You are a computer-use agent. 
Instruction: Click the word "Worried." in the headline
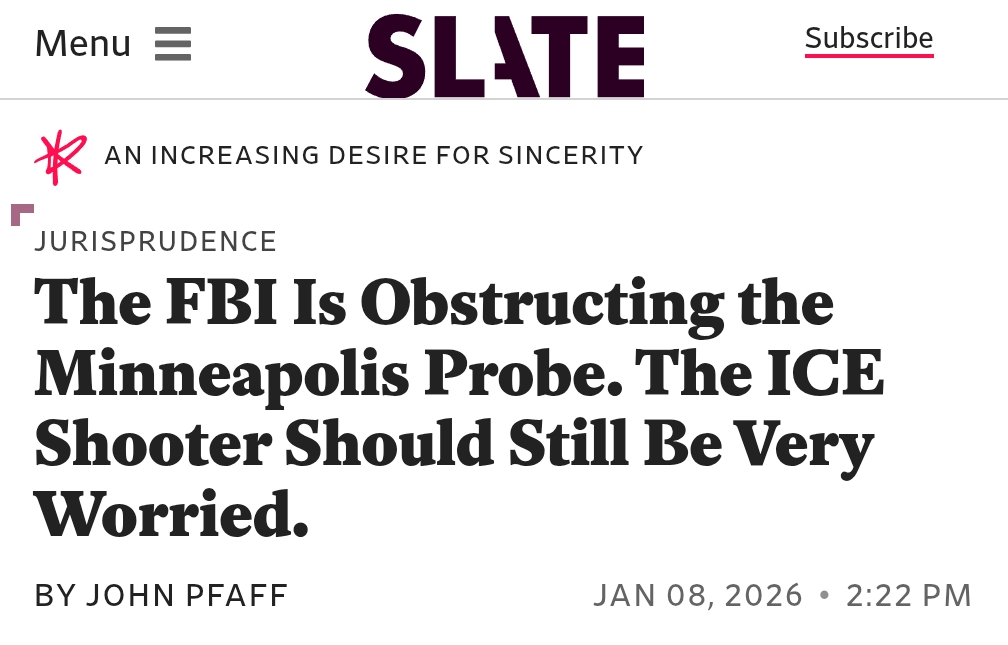[171, 514]
